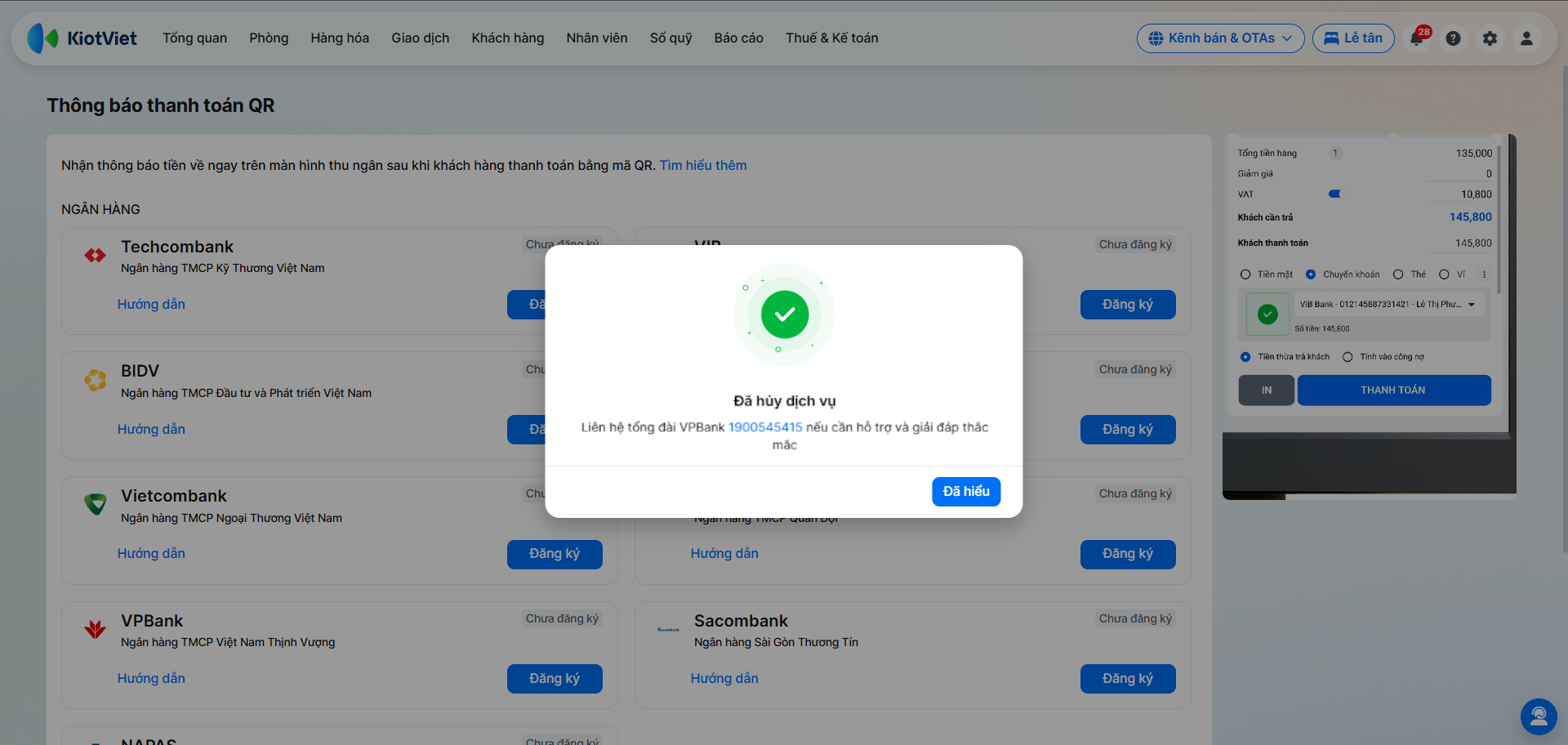Click the IN print button in preview
This screenshot has height=745, width=1568.
click(x=1267, y=390)
